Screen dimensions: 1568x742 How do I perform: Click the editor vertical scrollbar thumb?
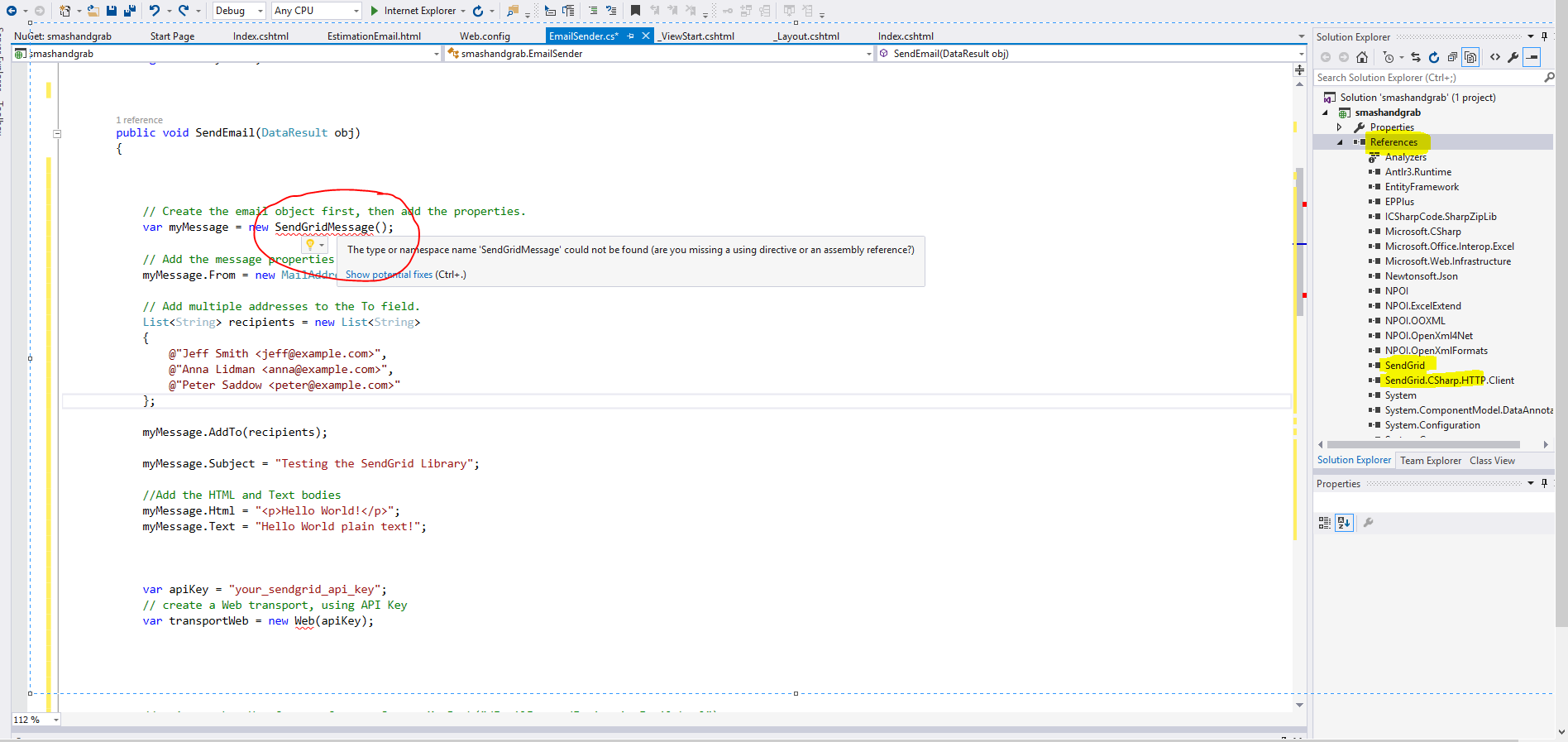[x=1300, y=242]
